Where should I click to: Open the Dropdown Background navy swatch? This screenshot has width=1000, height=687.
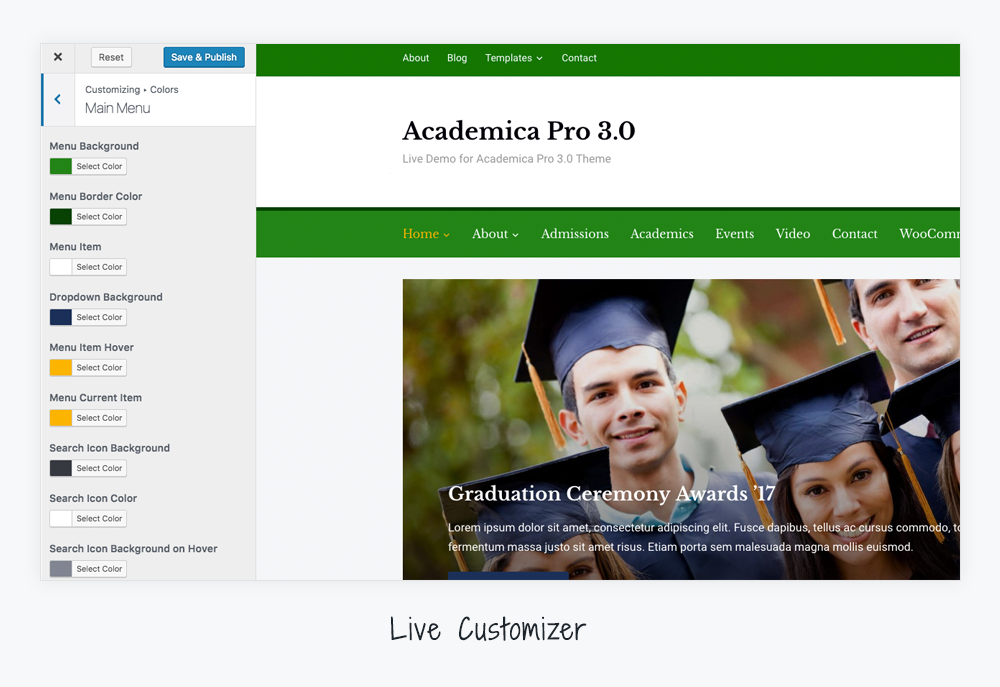tap(61, 318)
